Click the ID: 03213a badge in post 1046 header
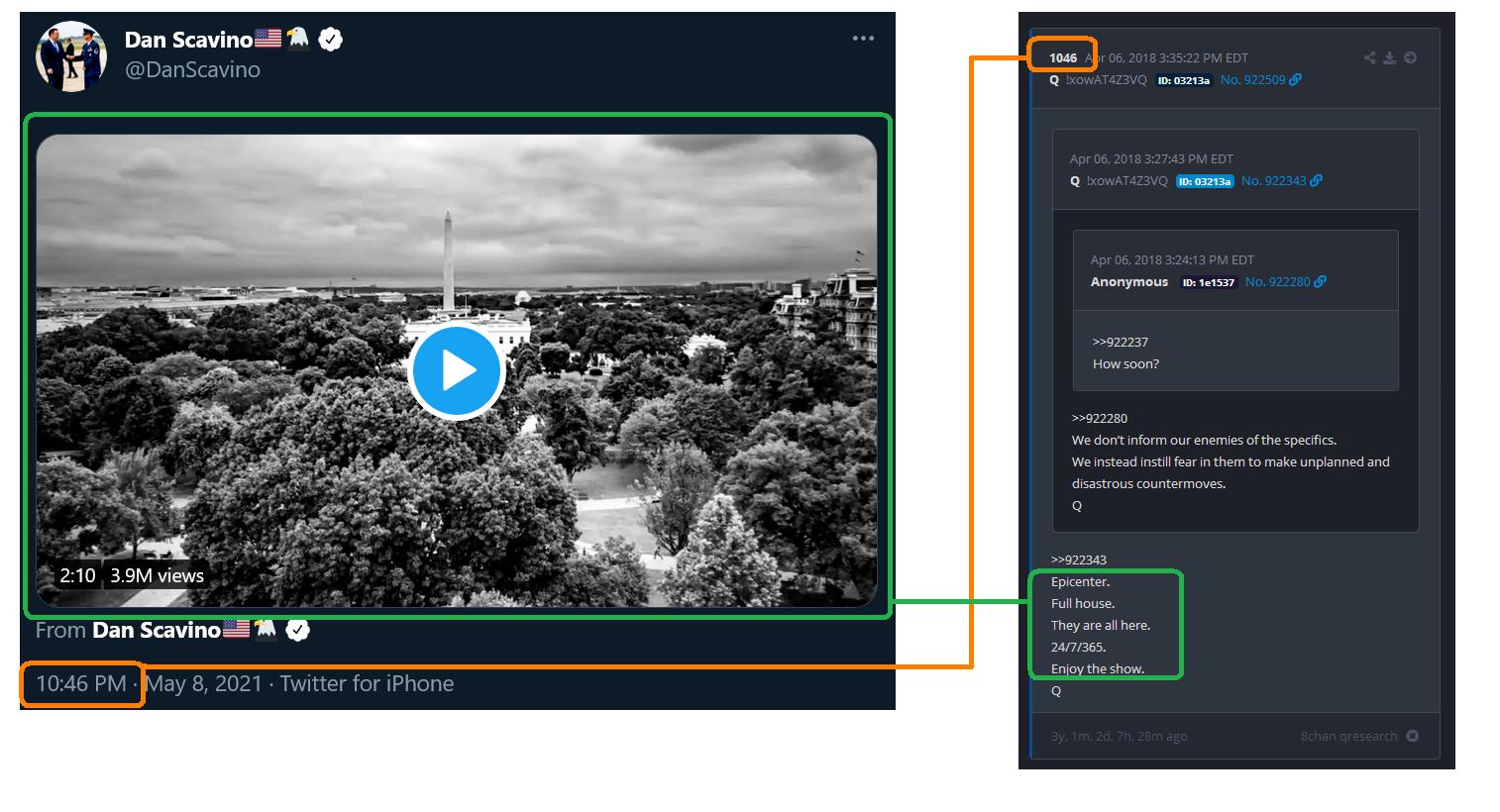 pos(1184,80)
